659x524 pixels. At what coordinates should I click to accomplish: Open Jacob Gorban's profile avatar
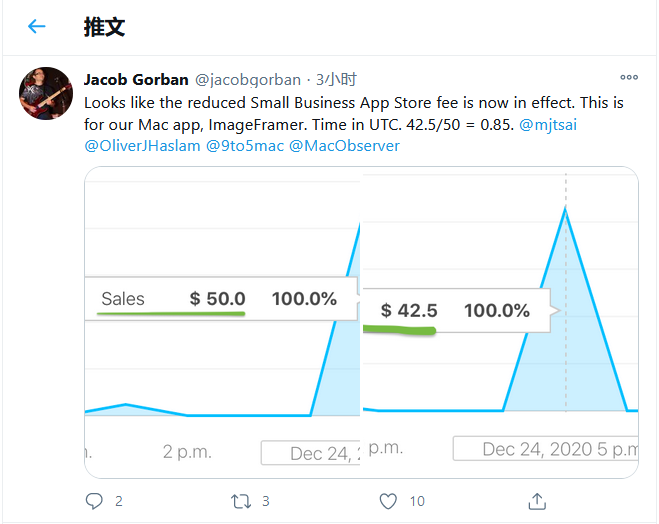46,93
